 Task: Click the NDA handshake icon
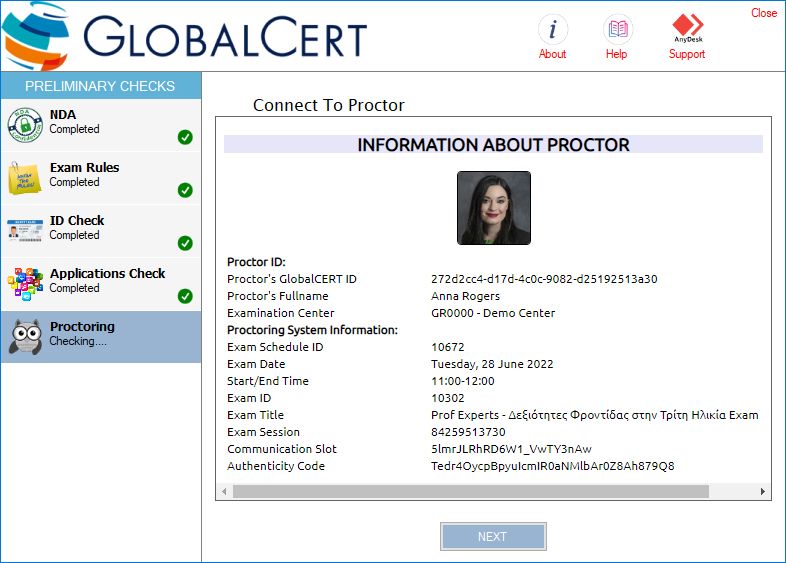(x=24, y=124)
